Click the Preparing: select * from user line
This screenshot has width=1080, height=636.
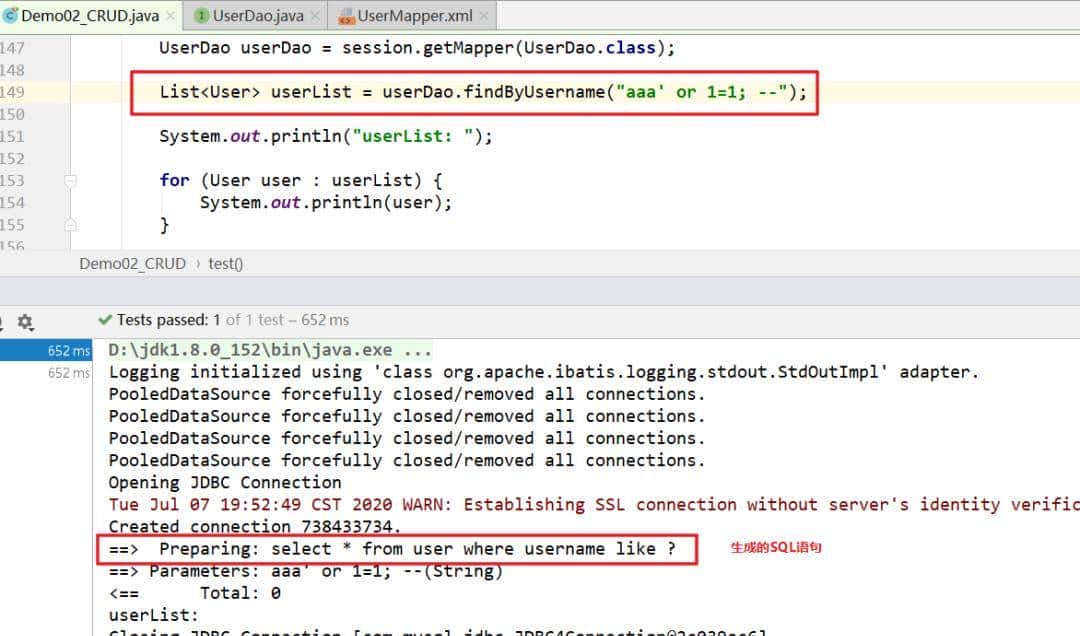[393, 549]
